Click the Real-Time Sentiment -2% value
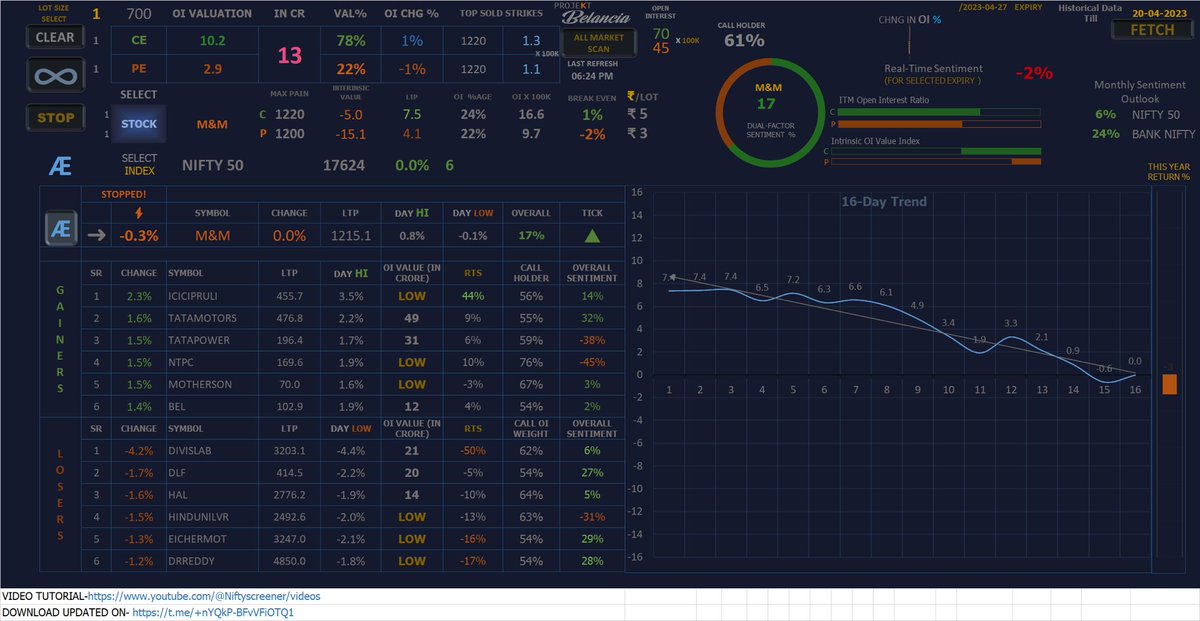The width and height of the screenshot is (1200, 621). click(x=1034, y=73)
